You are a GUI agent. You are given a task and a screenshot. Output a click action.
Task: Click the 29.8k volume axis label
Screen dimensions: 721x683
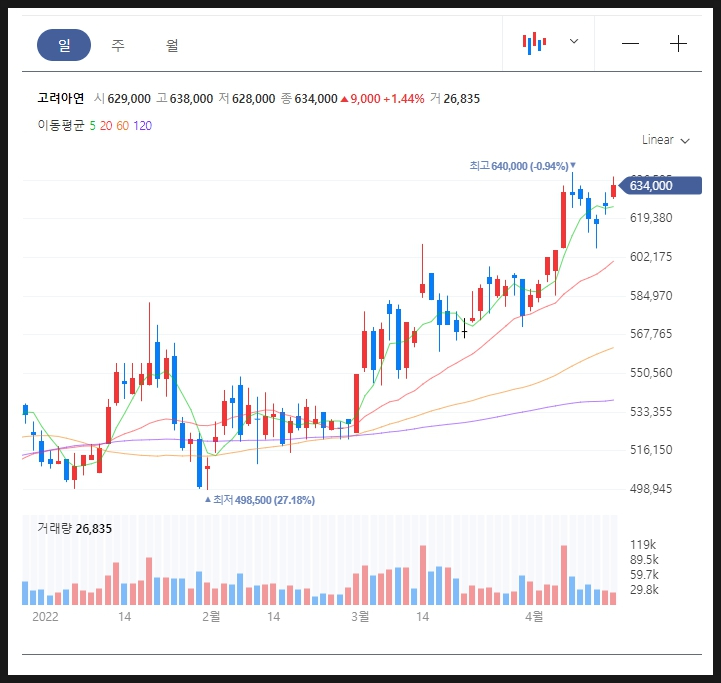click(x=644, y=590)
